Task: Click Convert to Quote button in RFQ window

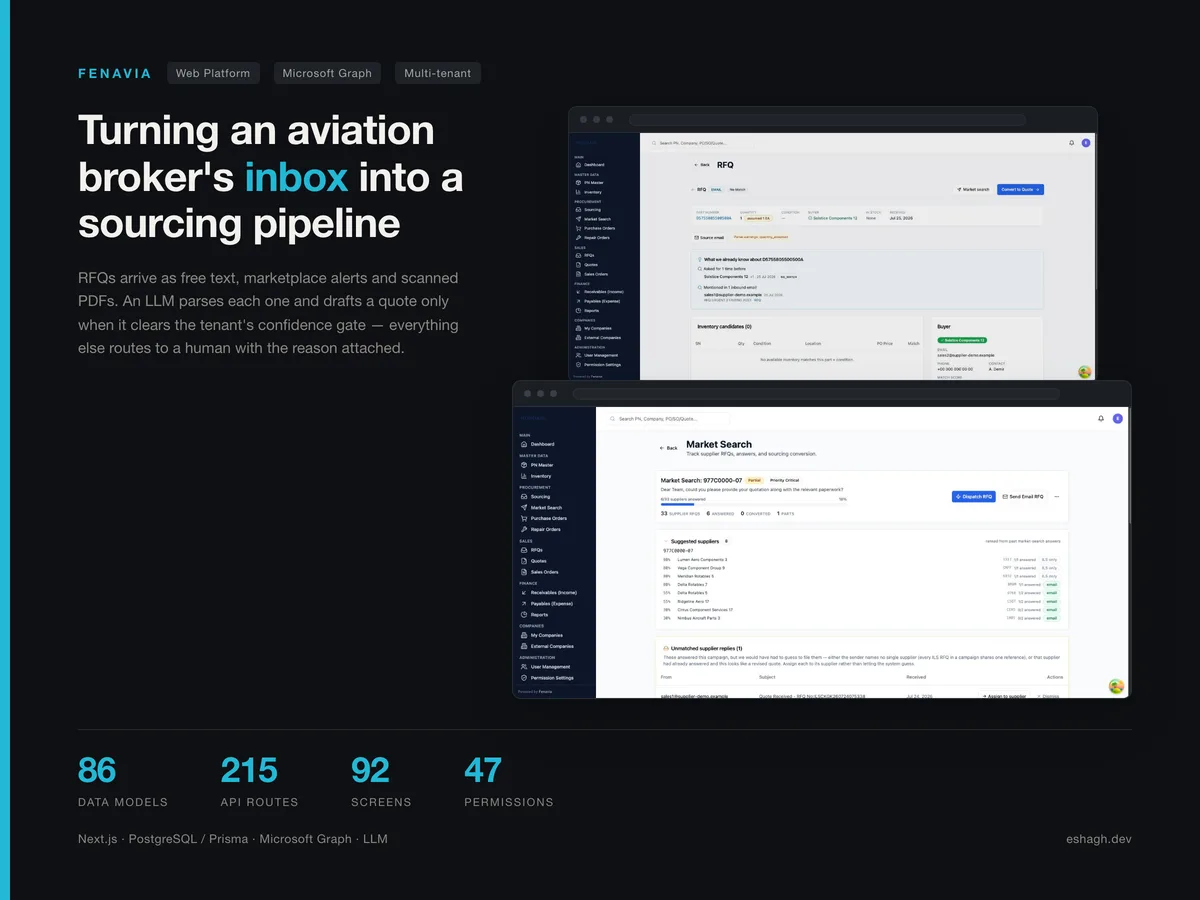Action: 1020,189
